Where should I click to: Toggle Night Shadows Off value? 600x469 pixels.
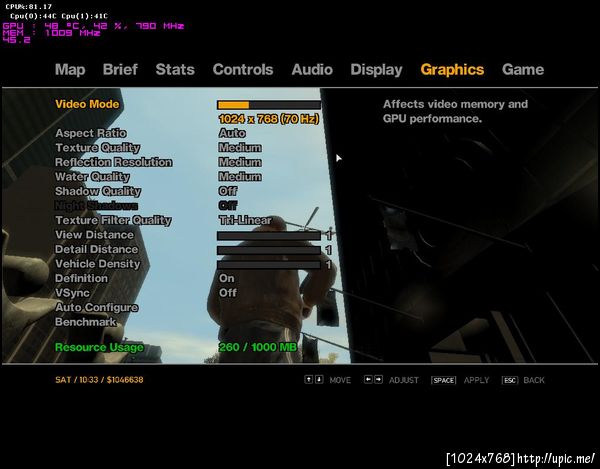tap(228, 205)
